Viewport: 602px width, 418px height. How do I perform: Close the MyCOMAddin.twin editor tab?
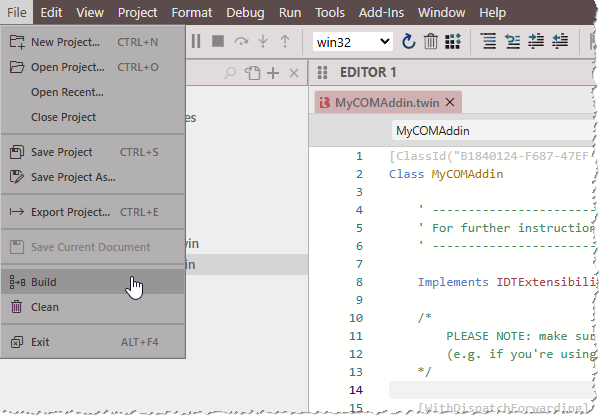pos(450,102)
